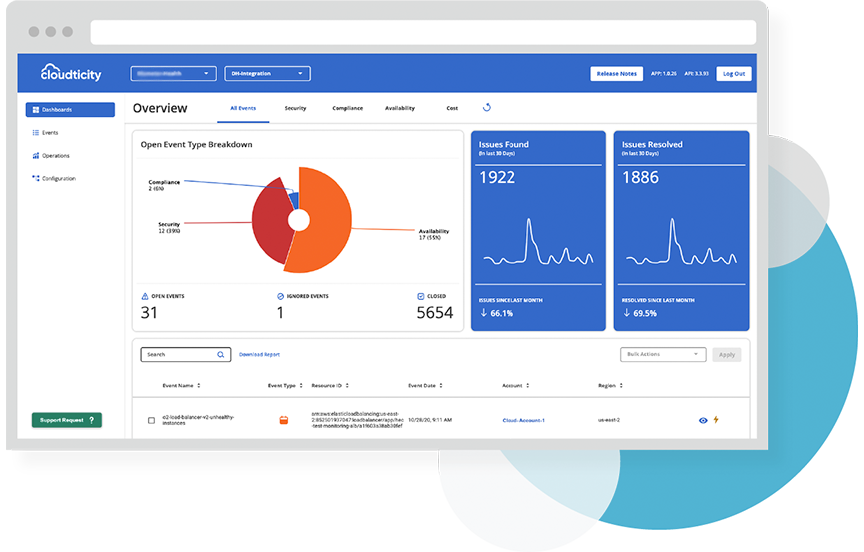Switch to the Security tab
The height and width of the screenshot is (552, 864).
[295, 109]
